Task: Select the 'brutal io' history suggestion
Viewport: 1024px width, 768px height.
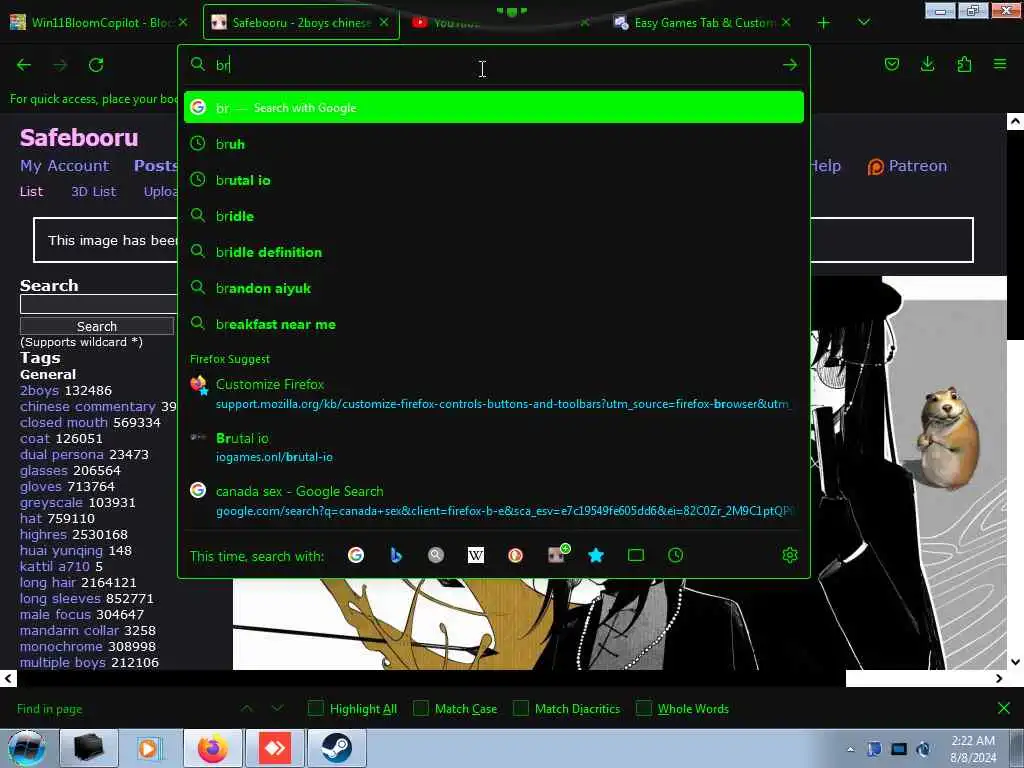Action: [x=494, y=180]
